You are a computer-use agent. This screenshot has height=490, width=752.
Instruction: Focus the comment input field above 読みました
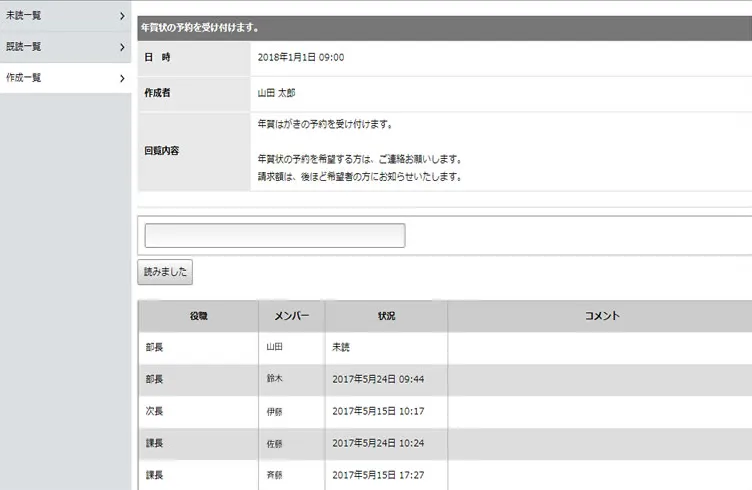[x=275, y=235]
